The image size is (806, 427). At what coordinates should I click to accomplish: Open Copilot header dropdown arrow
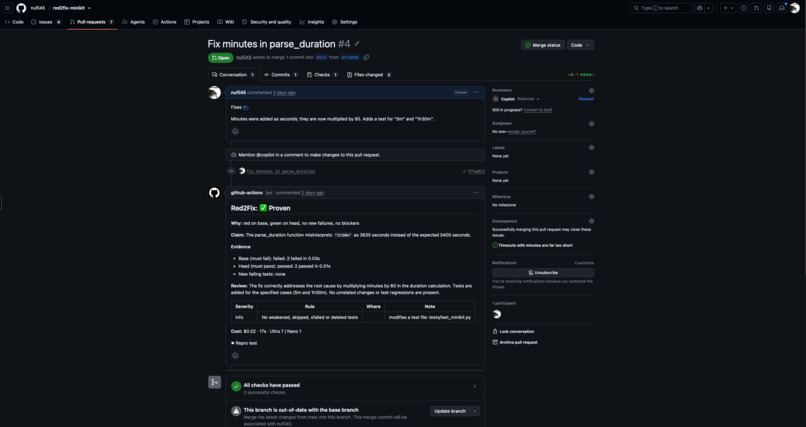(708, 8)
